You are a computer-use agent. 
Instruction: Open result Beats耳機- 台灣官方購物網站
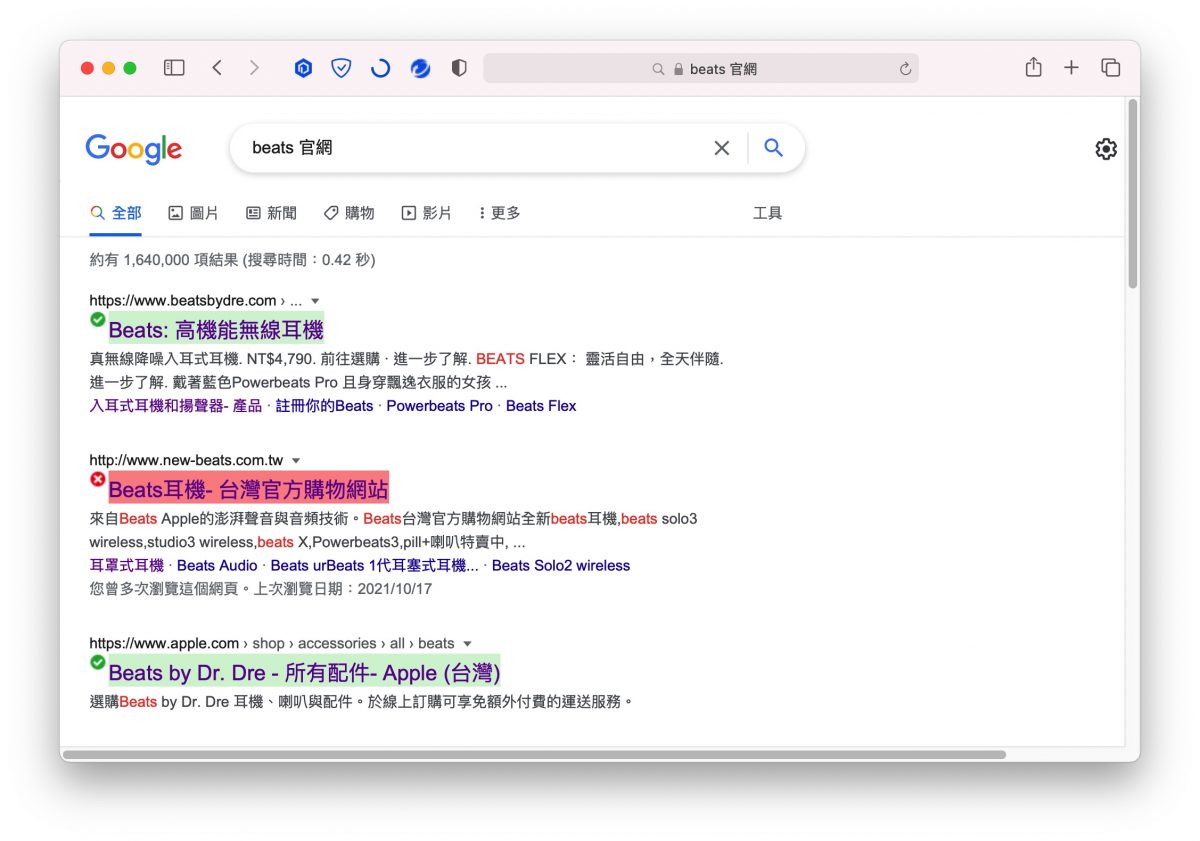click(248, 489)
